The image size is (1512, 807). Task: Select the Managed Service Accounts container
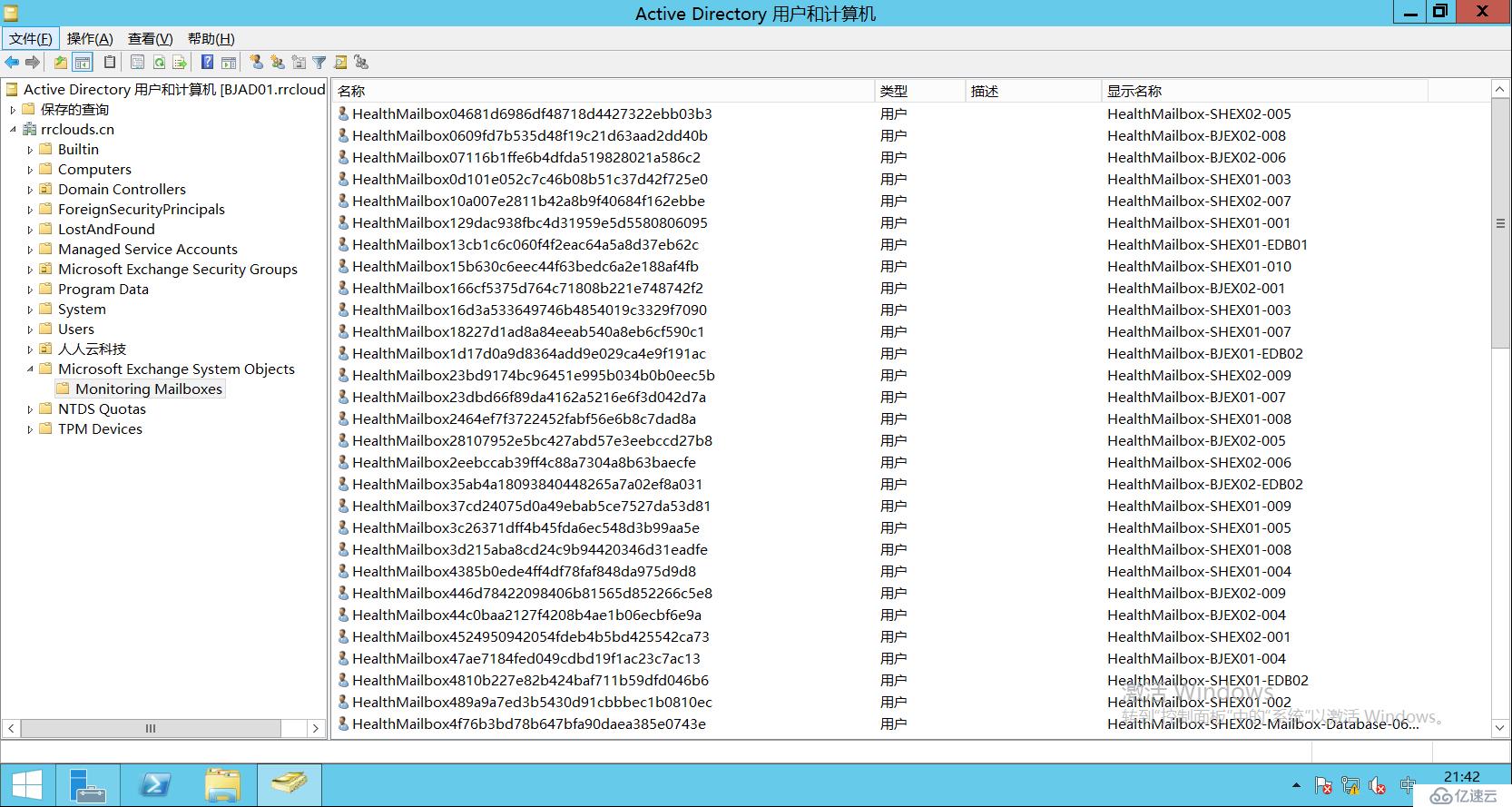coord(148,250)
